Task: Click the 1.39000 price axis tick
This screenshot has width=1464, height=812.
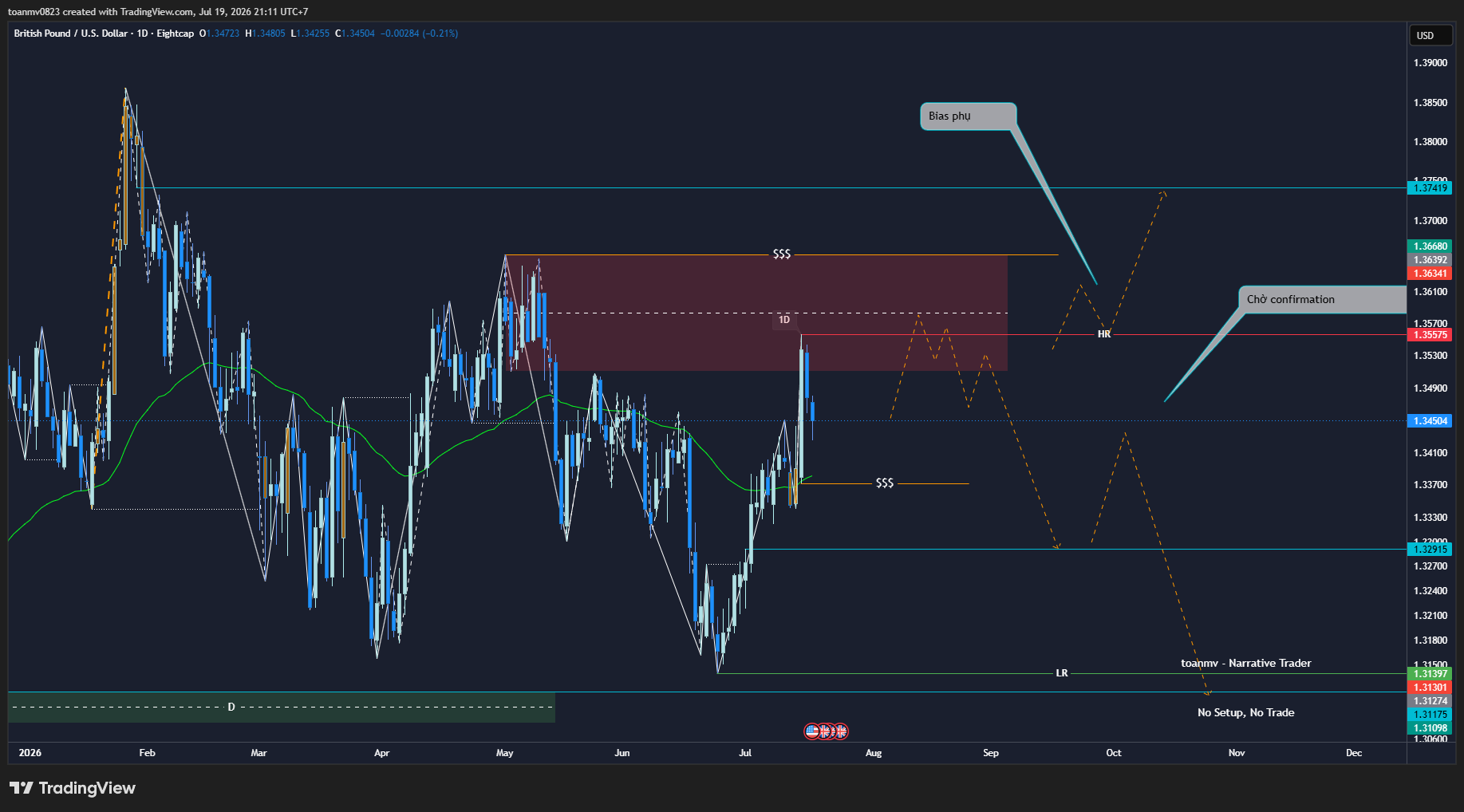Action: click(1430, 63)
